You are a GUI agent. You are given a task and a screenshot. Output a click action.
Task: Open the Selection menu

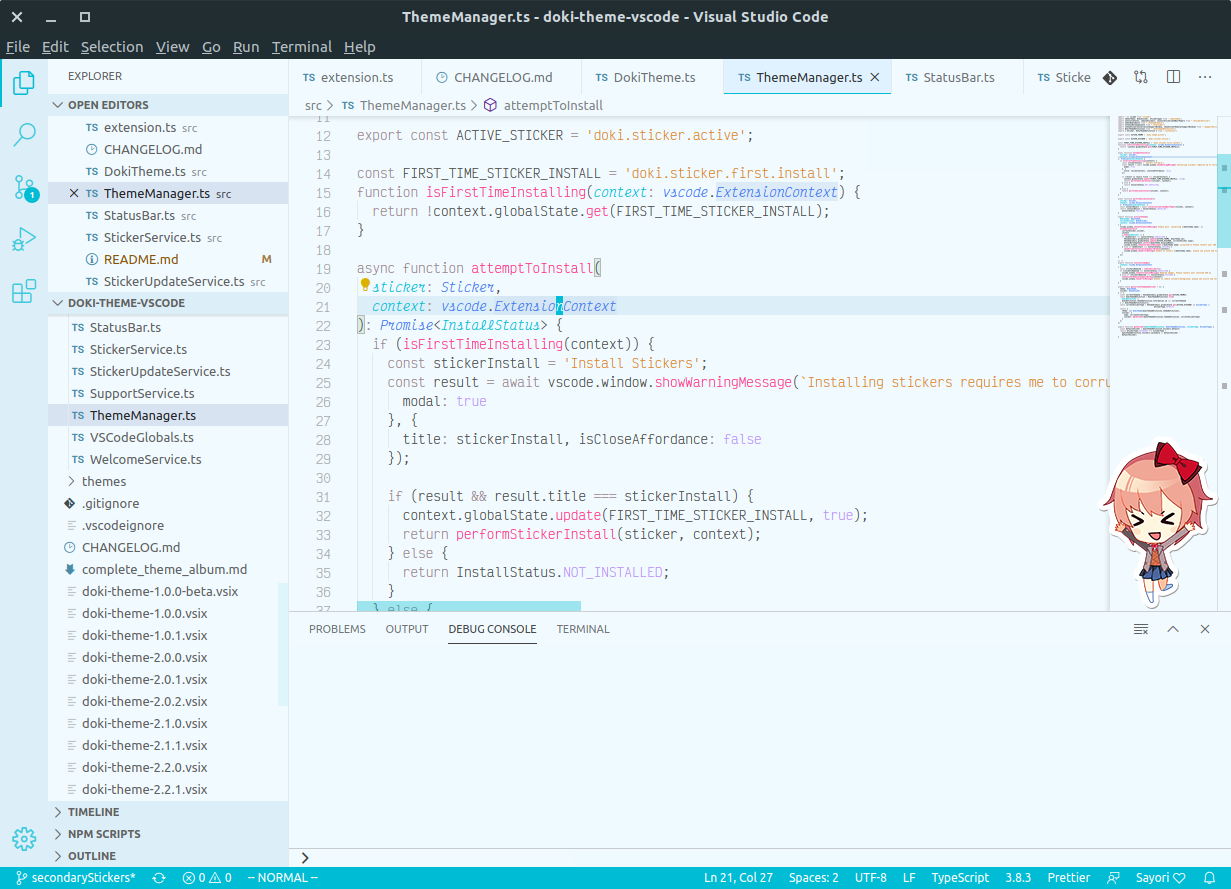[x=112, y=47]
